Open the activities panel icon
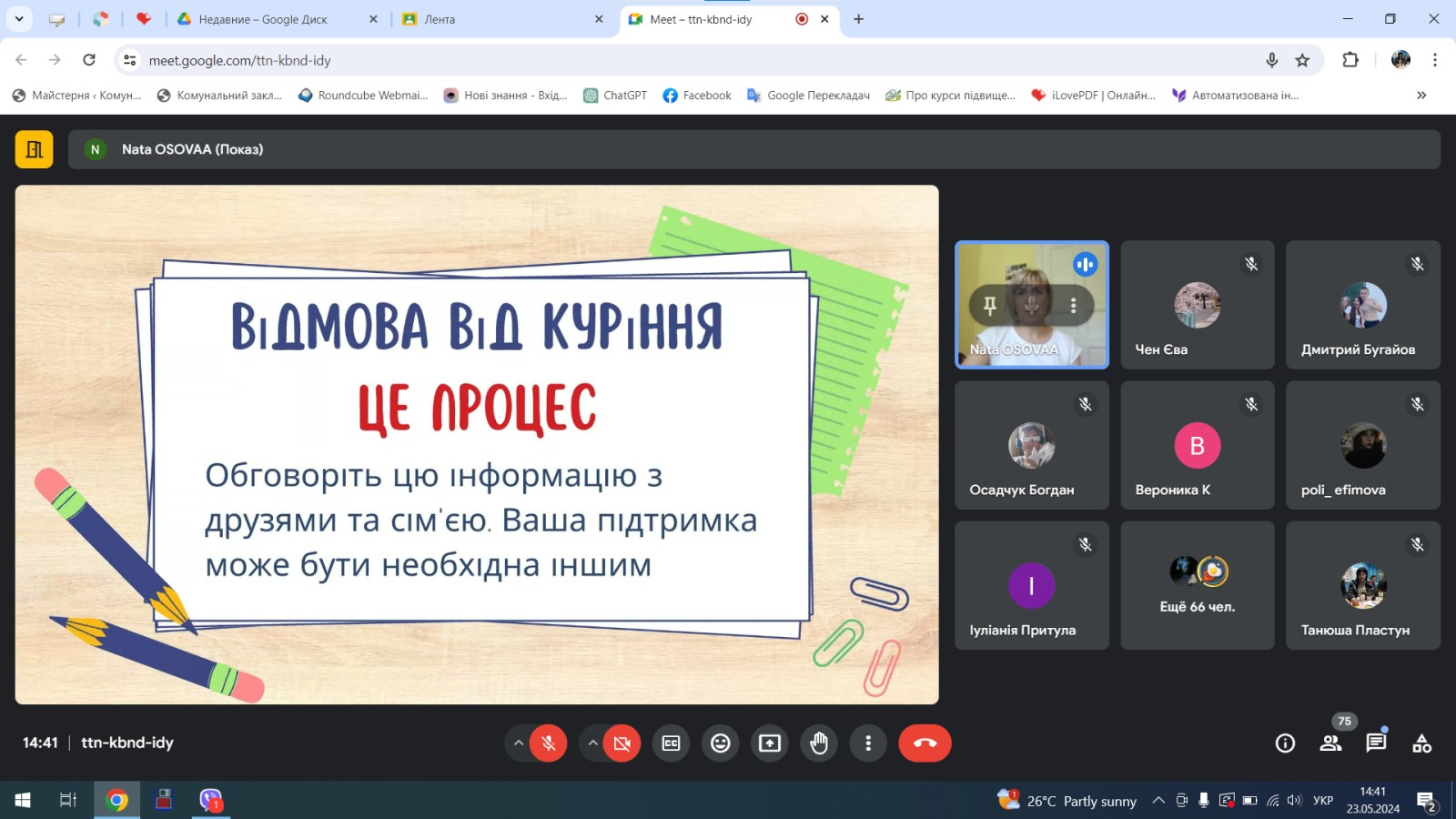The width and height of the screenshot is (1456, 819). (x=1421, y=743)
